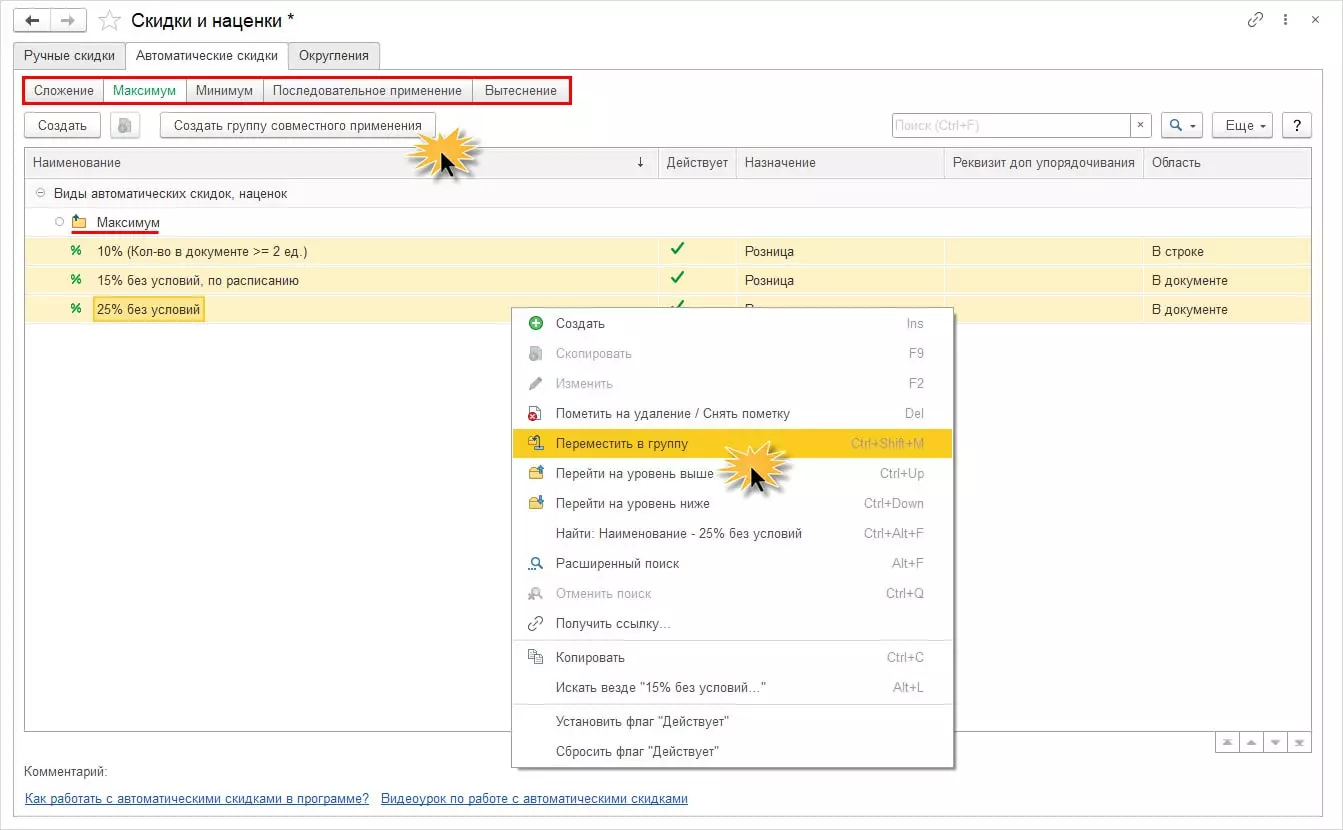The width and height of the screenshot is (1343, 830).
Task: Click percent icon of 15% без условий row
Action: coord(76,280)
